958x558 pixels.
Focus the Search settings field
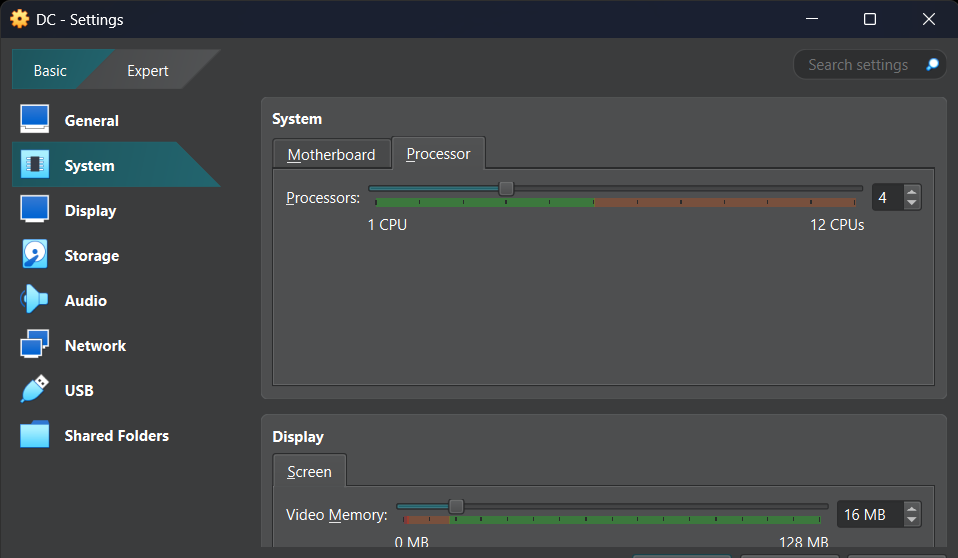pos(858,65)
